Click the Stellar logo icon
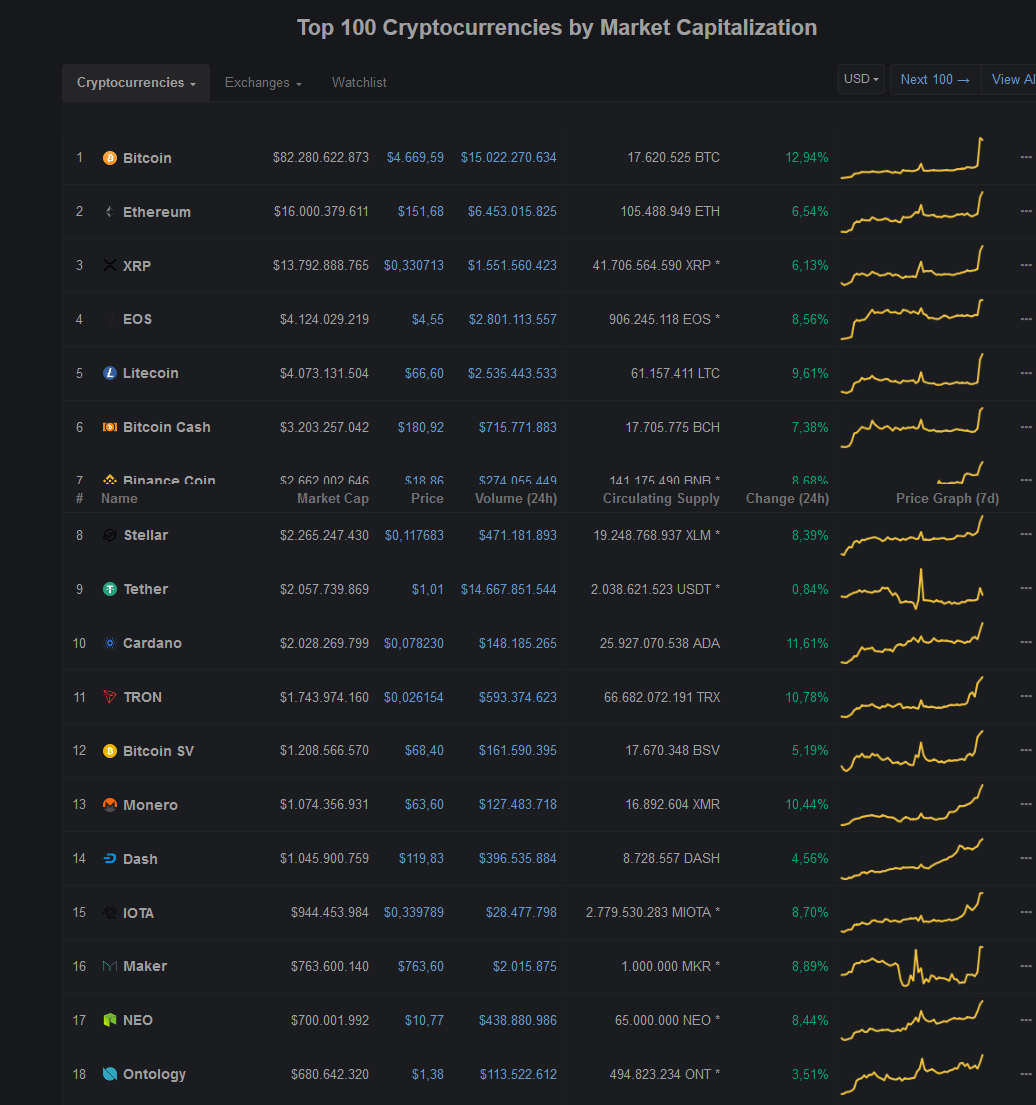The width and height of the screenshot is (1036, 1105). pos(110,536)
